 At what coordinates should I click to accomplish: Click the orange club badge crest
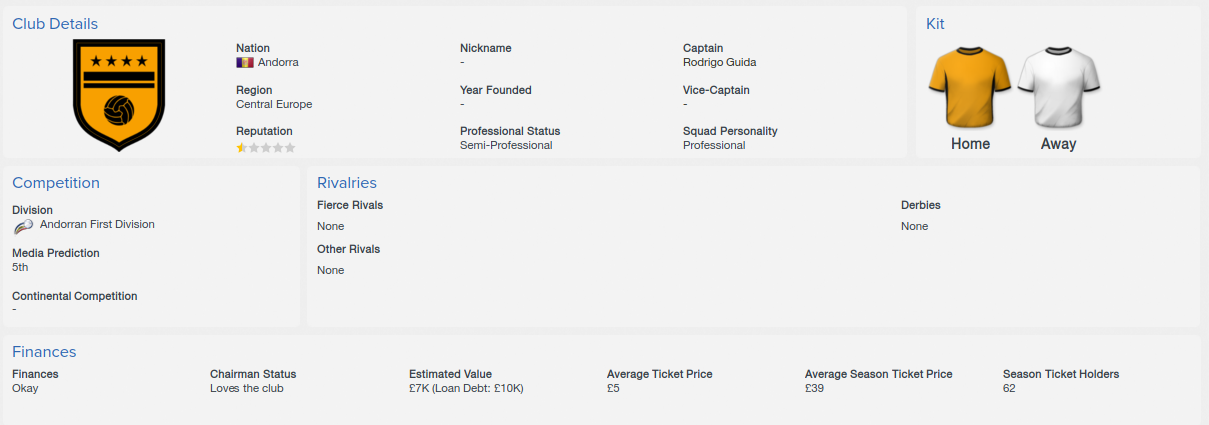[x=119, y=94]
